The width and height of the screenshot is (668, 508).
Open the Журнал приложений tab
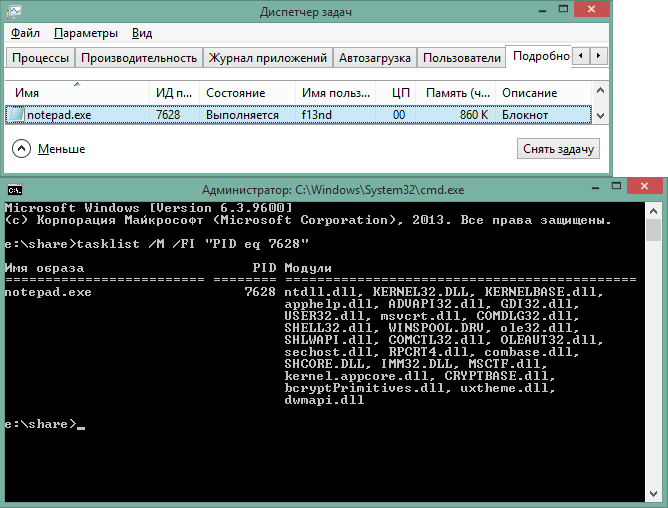[x=267, y=58]
